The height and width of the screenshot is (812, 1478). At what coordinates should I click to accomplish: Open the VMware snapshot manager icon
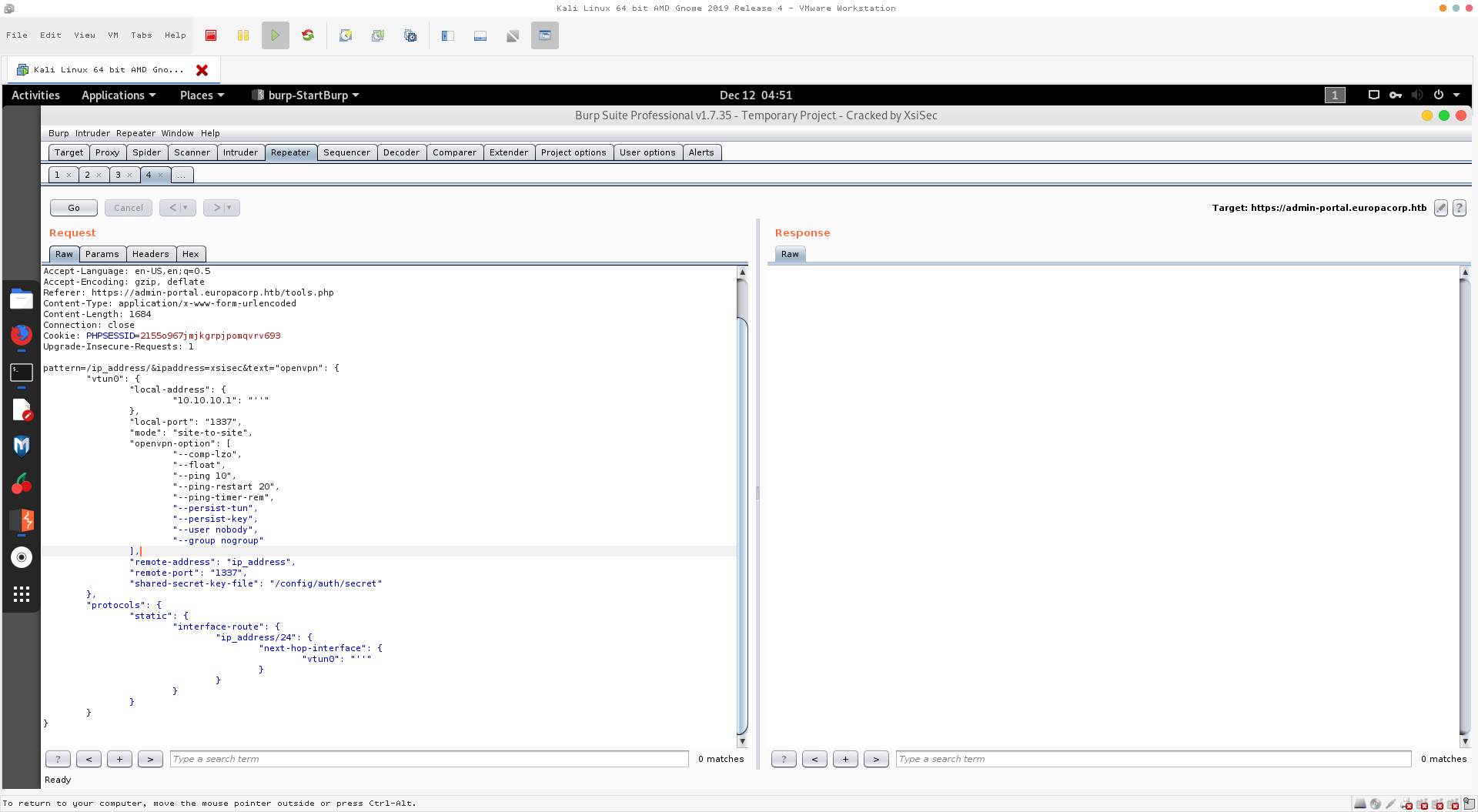click(x=410, y=35)
